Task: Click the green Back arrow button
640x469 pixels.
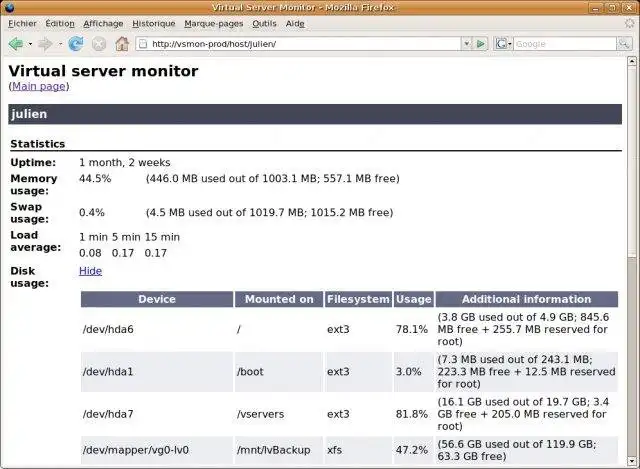Action: coord(16,44)
